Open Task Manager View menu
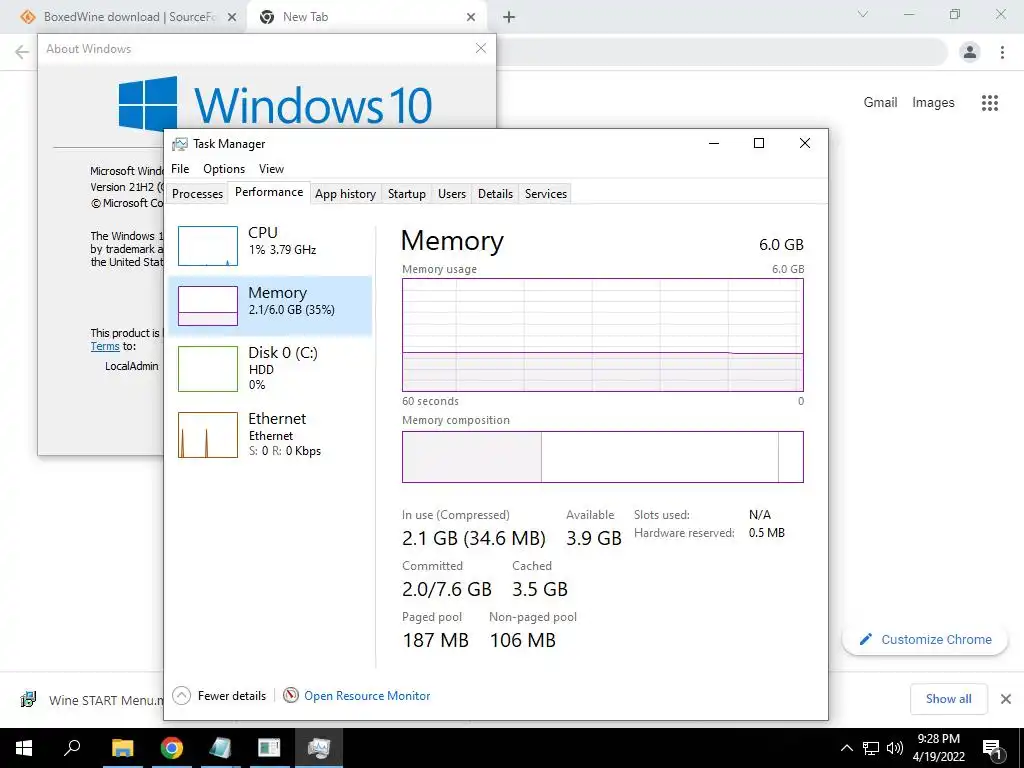1024x768 pixels. [271, 168]
